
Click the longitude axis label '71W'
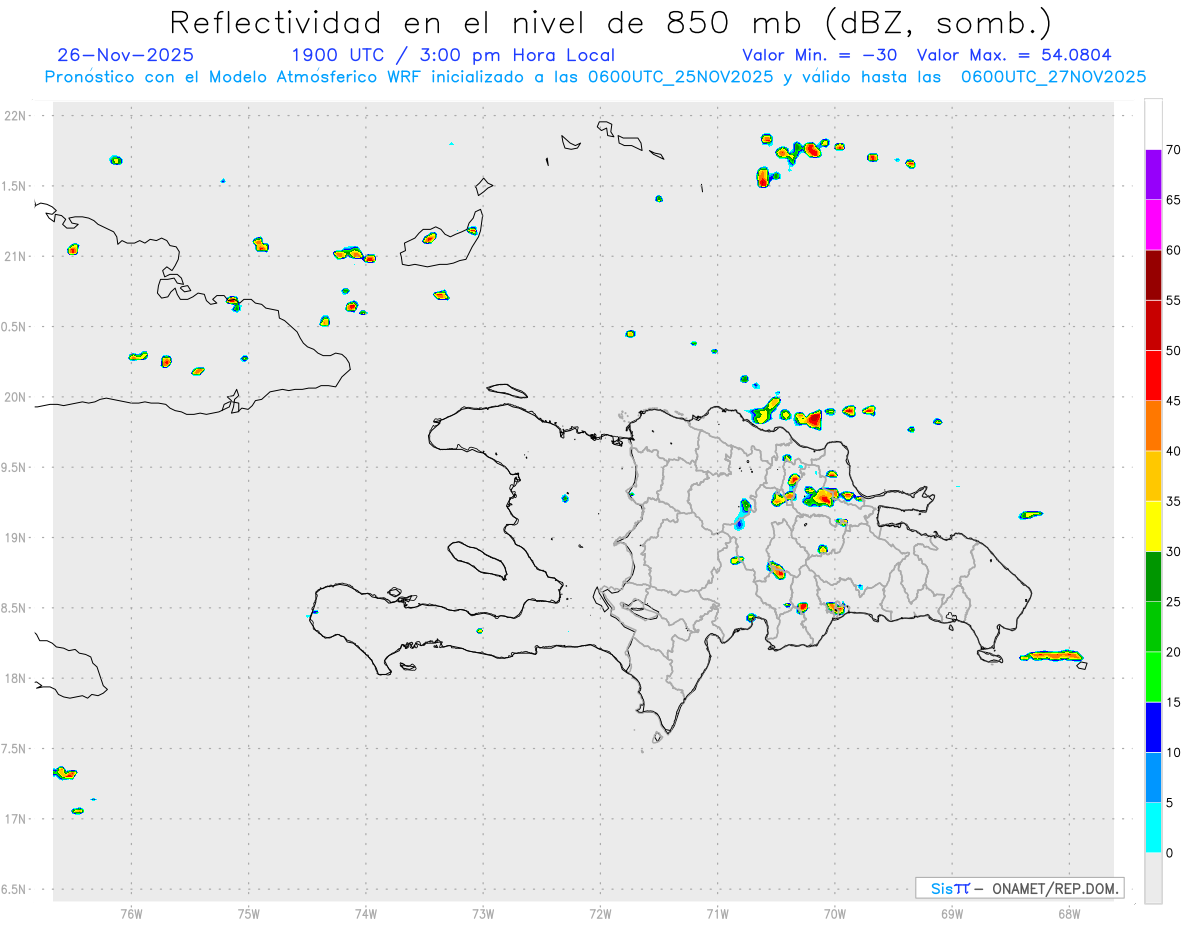717,913
